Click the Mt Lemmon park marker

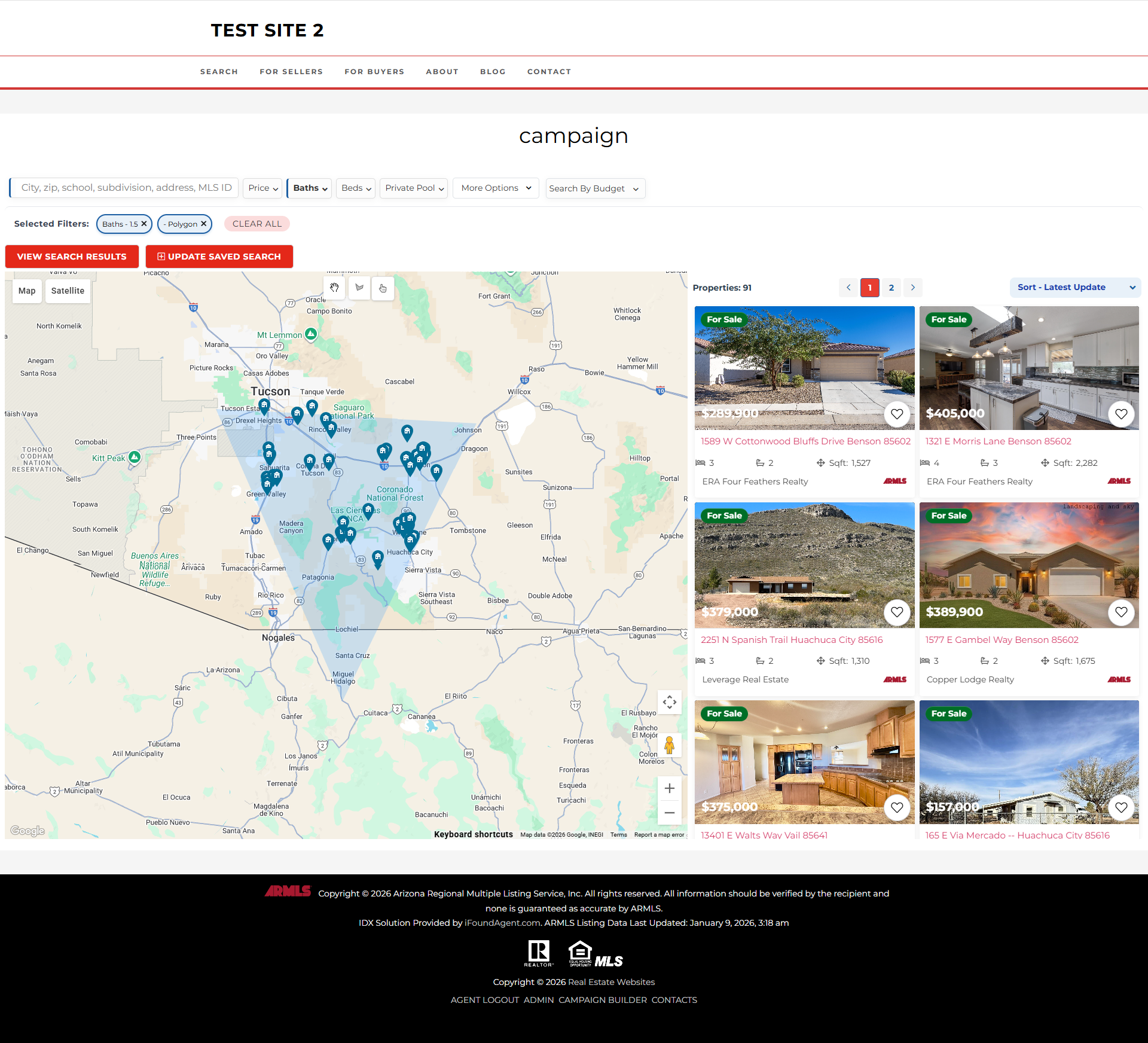click(x=311, y=334)
